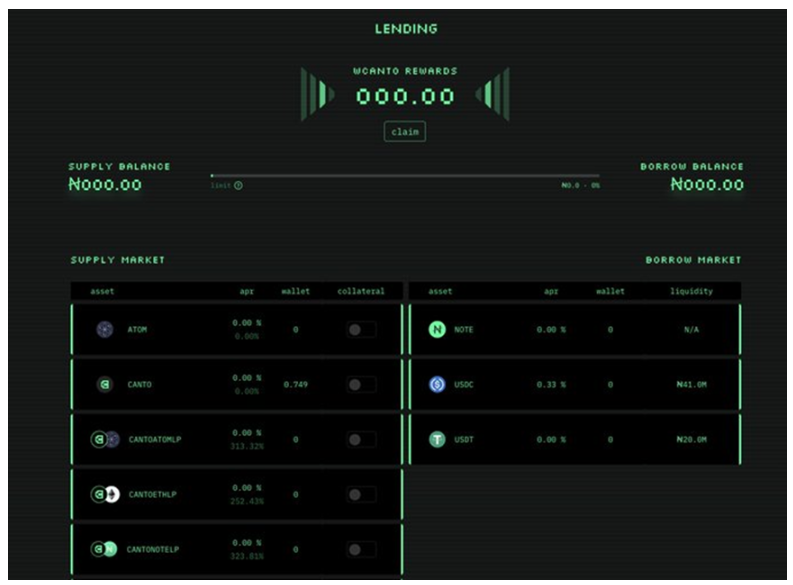793x585 pixels.
Task: Click the borrow limit percentage readout
Action: (581, 186)
